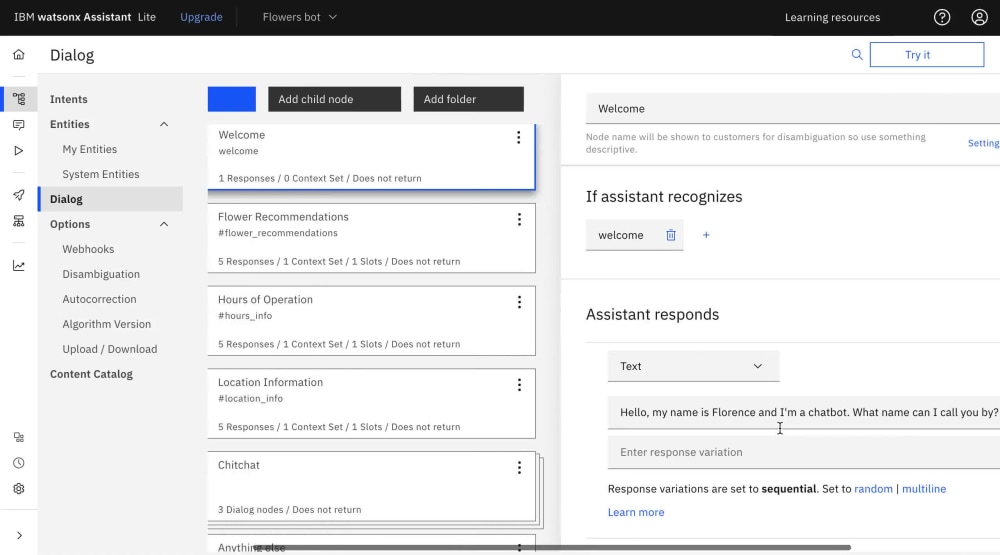Screen dimensions: 1000x555
Task: Open the Integrations icon near rail bottom
Action: 18,437
